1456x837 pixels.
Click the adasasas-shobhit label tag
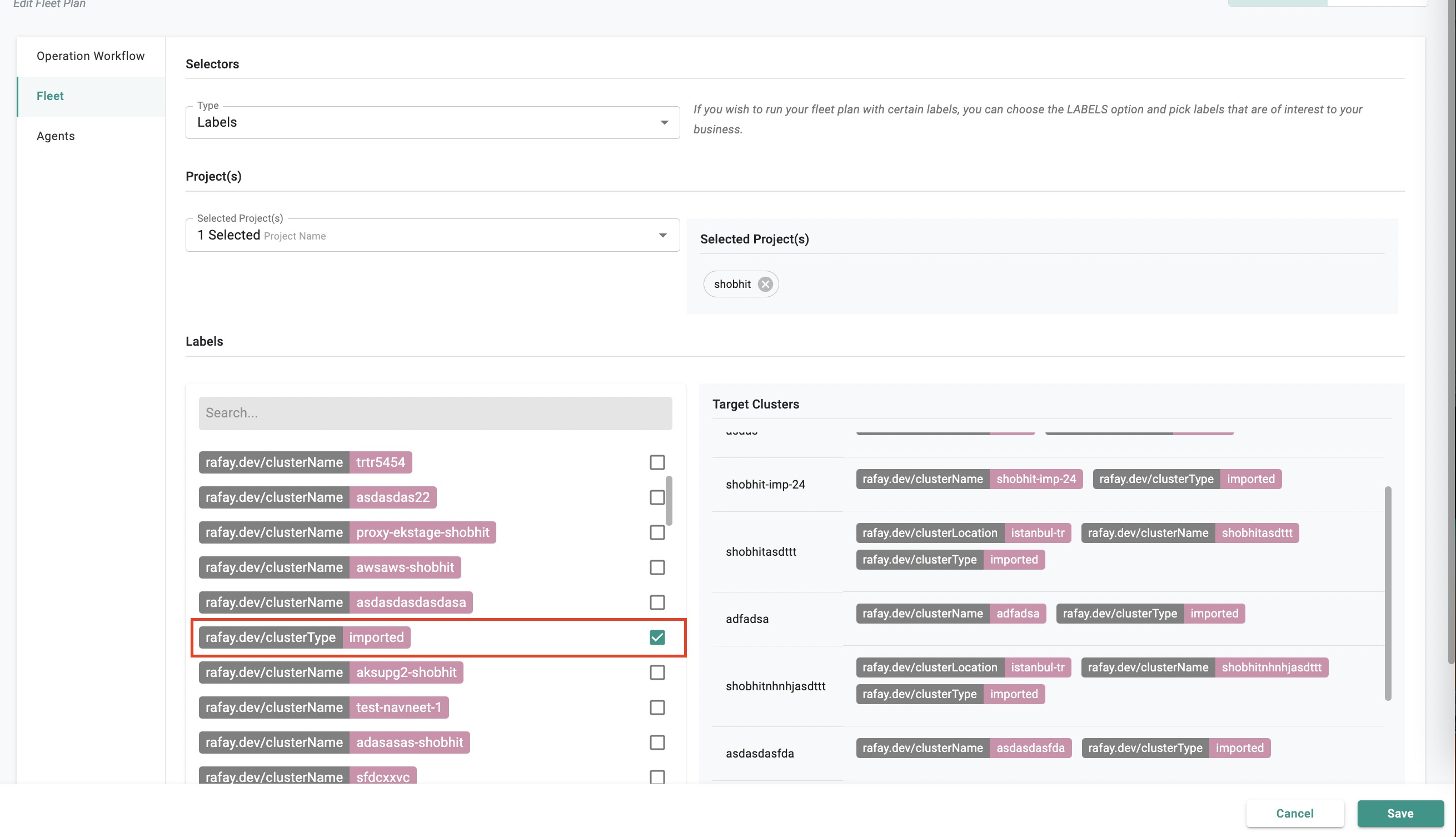[334, 742]
